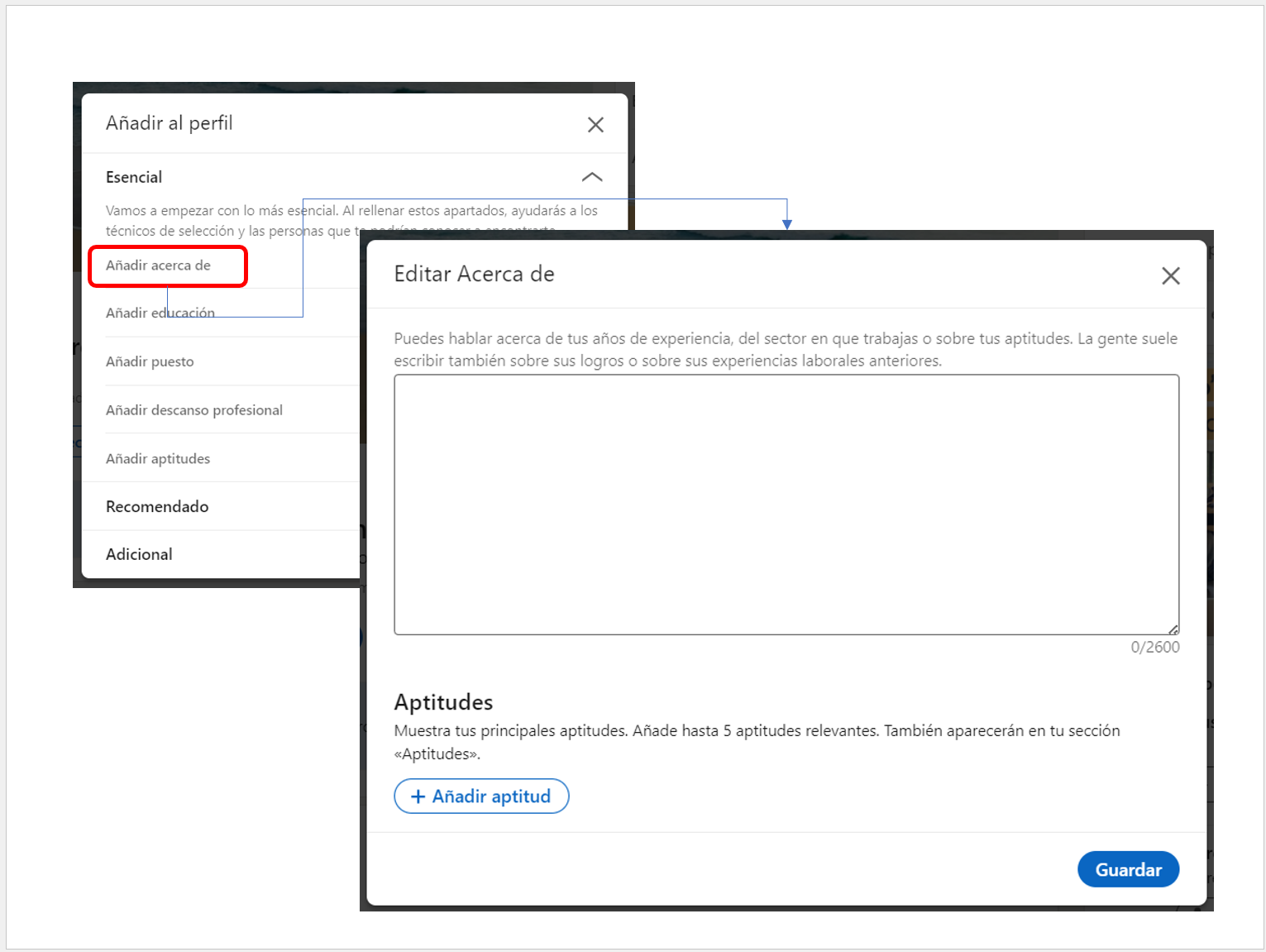The width and height of the screenshot is (1266, 952).
Task: Expand the Adicional section
Action: [x=139, y=553]
